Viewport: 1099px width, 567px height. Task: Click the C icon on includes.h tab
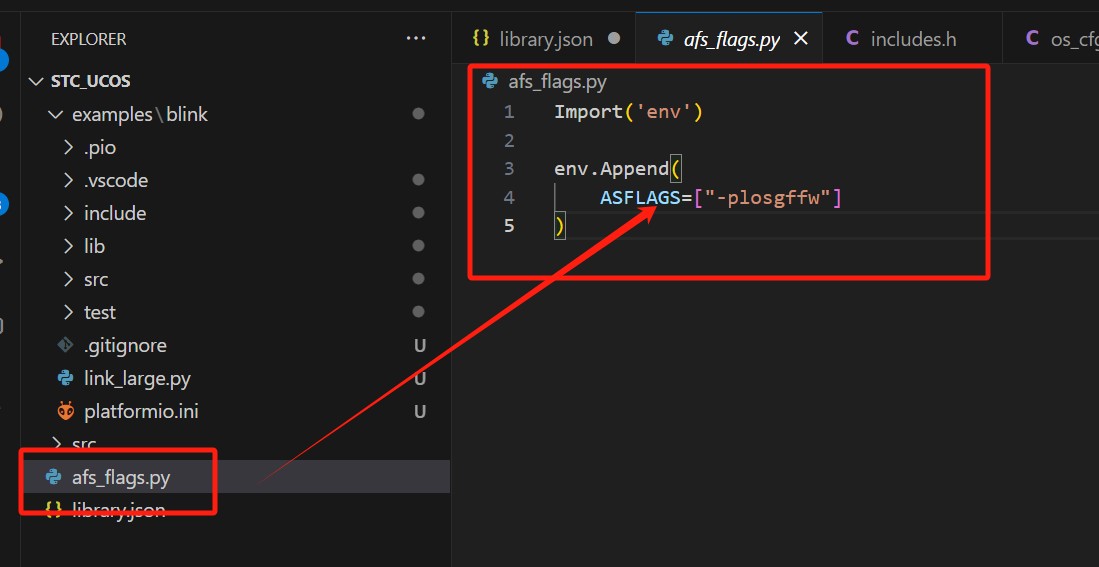click(852, 39)
